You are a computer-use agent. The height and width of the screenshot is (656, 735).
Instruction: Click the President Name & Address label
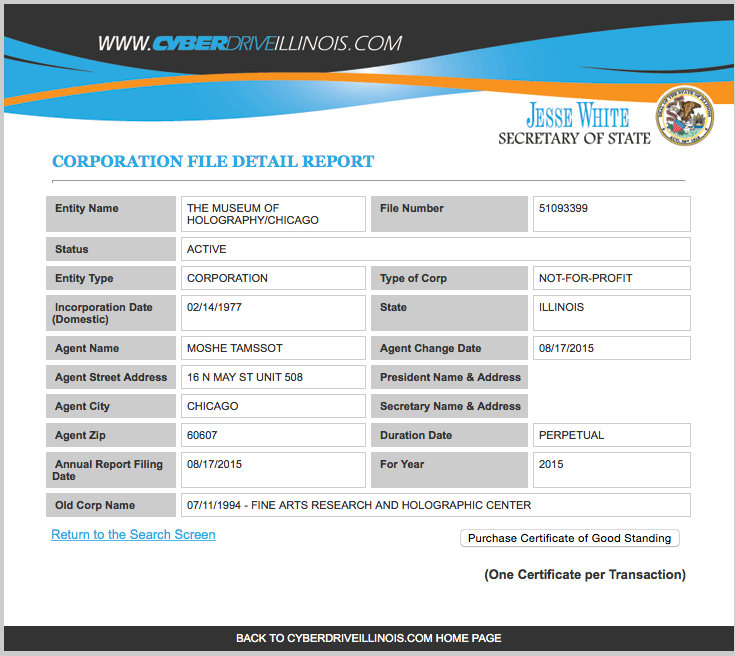coord(450,377)
